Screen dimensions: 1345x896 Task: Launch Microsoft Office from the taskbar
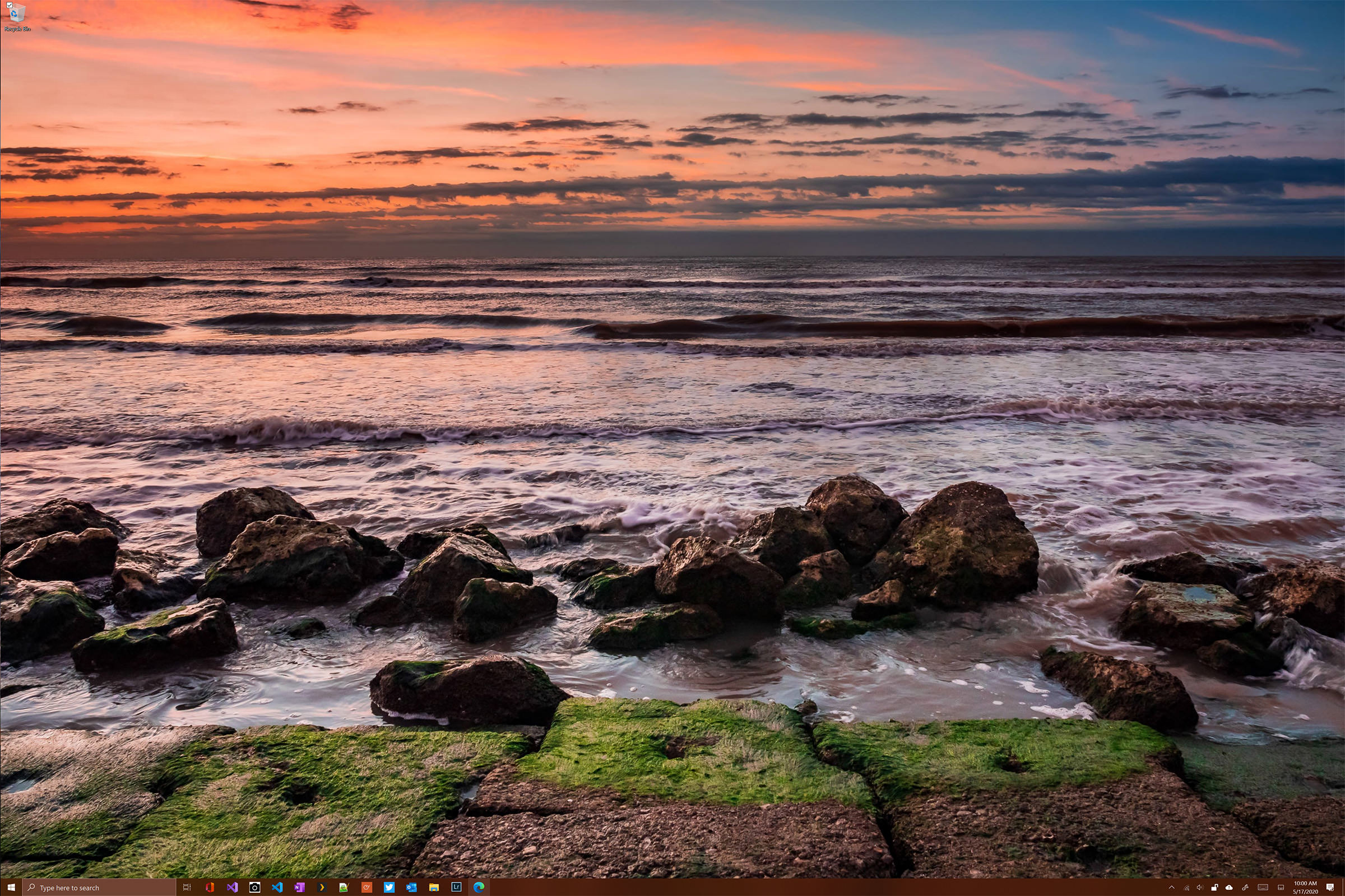pyautogui.click(x=209, y=888)
